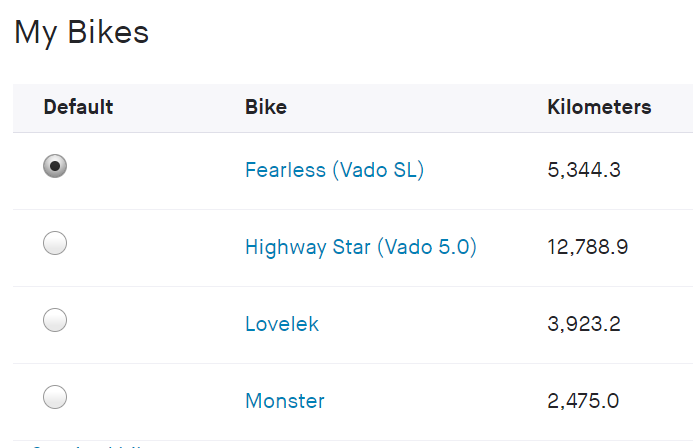693x448 pixels.
Task: Click the Kilometers column header
Action: (x=599, y=107)
